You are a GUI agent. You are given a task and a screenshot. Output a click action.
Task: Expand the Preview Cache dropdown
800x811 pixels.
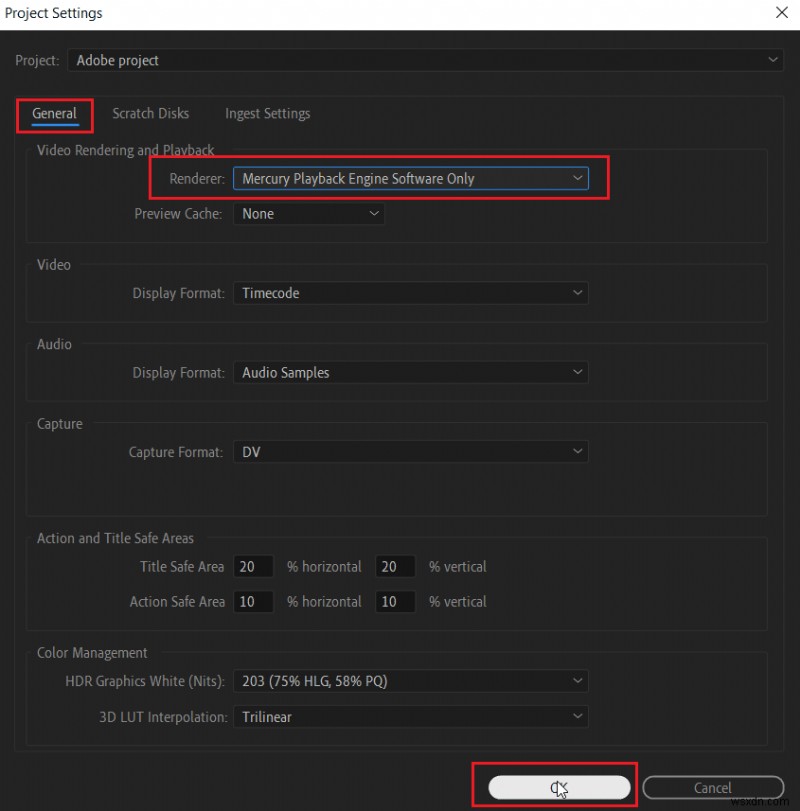pyautogui.click(x=307, y=213)
